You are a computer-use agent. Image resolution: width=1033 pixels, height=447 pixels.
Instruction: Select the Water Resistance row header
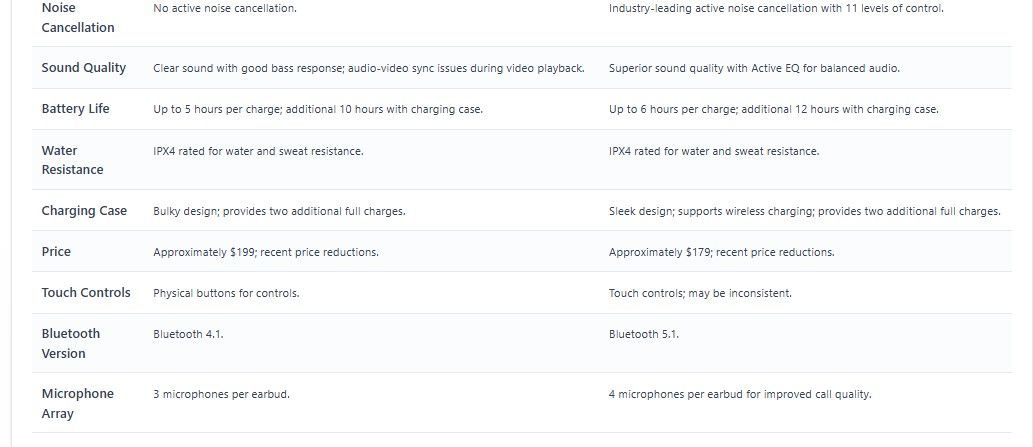click(x=72, y=160)
